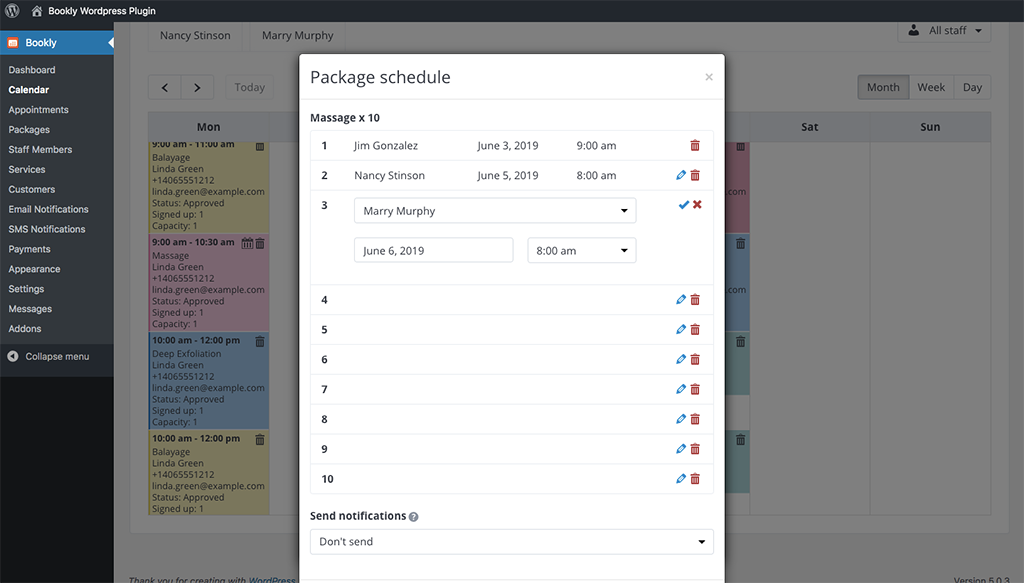Open the 8:00 am time dropdown
Image resolution: width=1024 pixels, height=583 pixels.
point(581,250)
